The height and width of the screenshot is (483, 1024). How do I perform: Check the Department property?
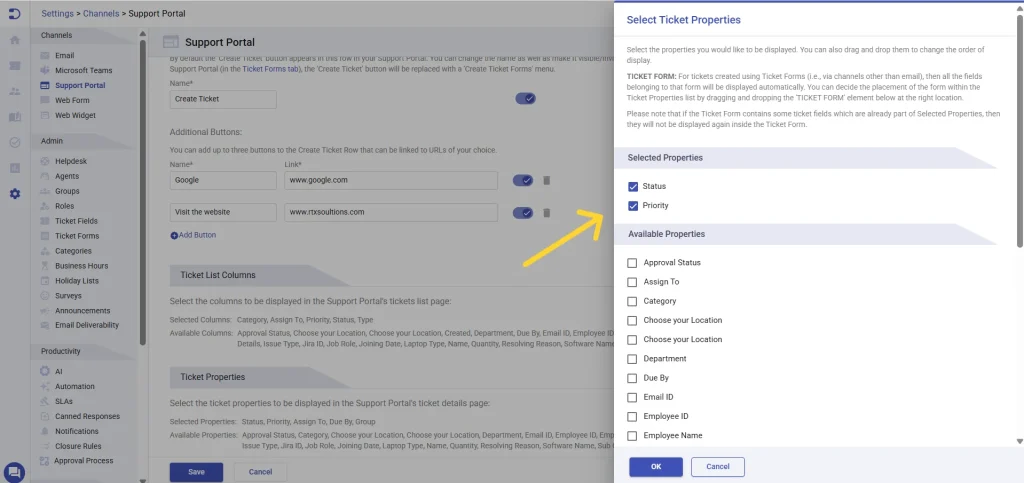(632, 359)
